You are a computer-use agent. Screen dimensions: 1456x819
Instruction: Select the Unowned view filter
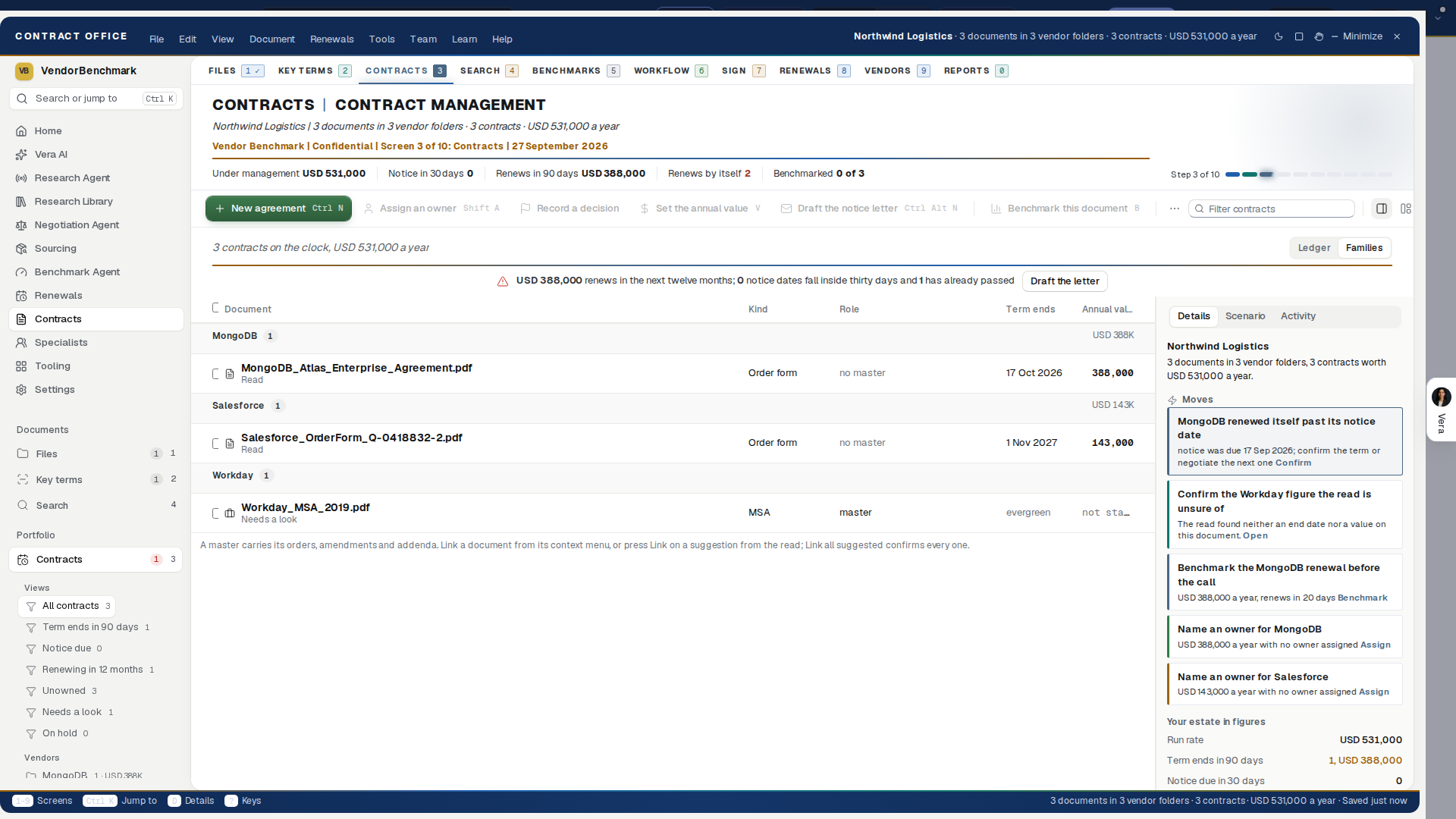pos(64,691)
